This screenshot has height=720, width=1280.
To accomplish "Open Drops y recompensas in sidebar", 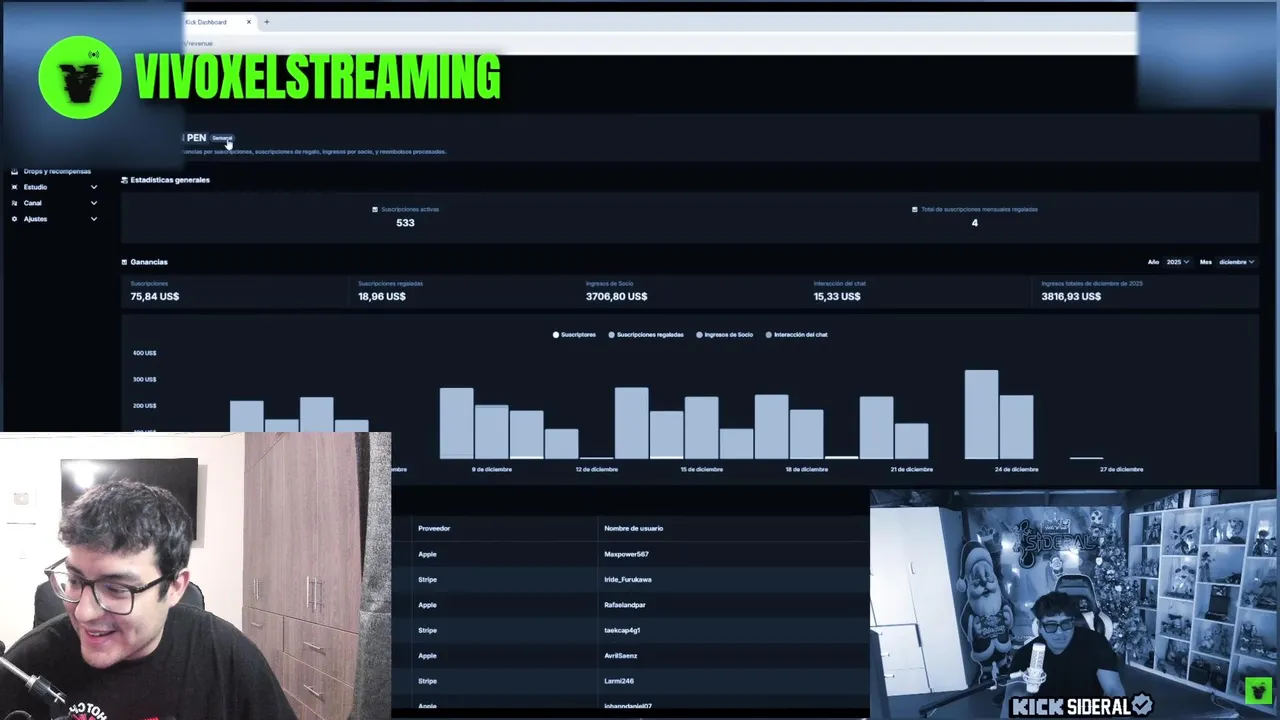I will point(57,171).
